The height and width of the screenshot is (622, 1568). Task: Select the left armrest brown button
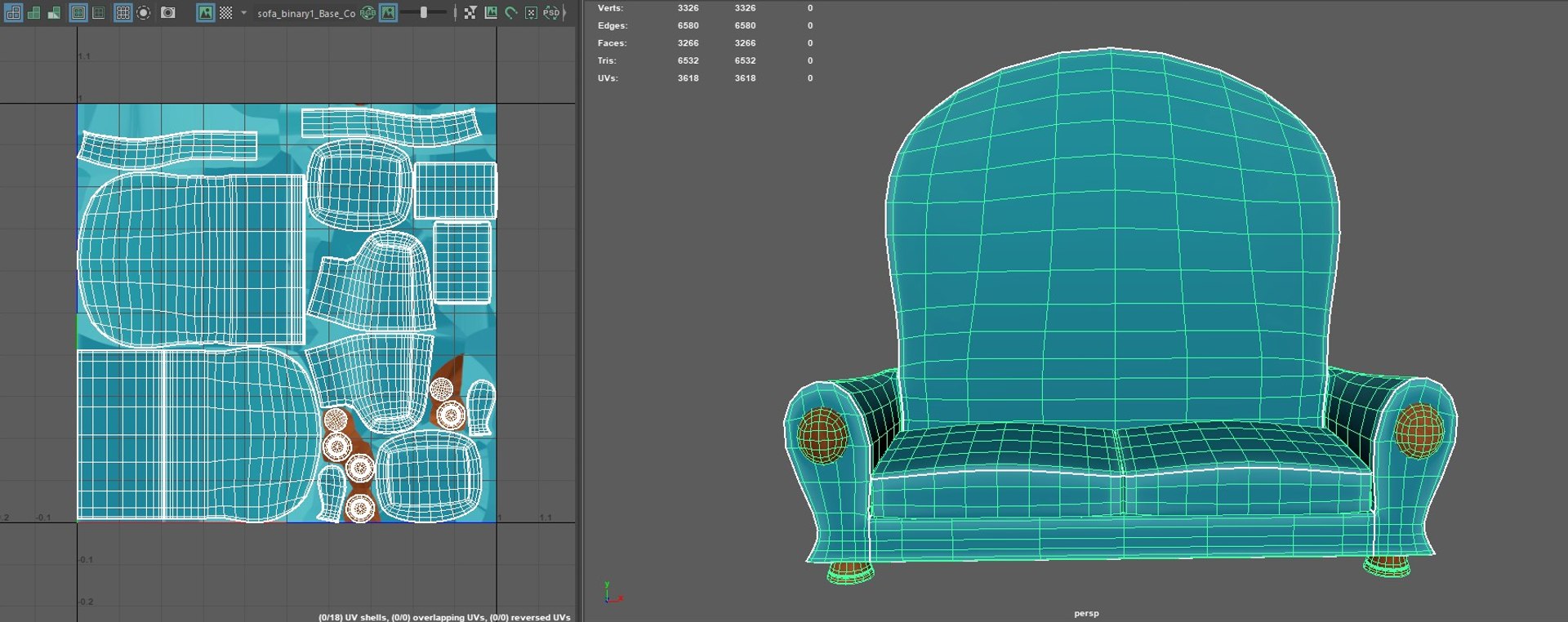(x=822, y=435)
